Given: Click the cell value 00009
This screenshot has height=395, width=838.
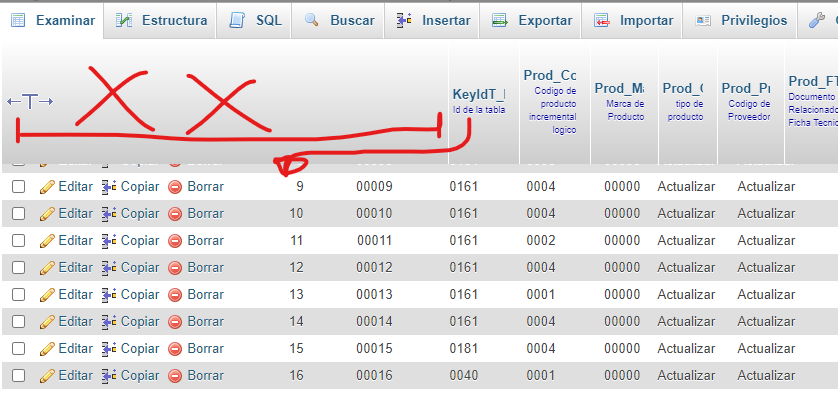Looking at the screenshot, I should 374,187.
